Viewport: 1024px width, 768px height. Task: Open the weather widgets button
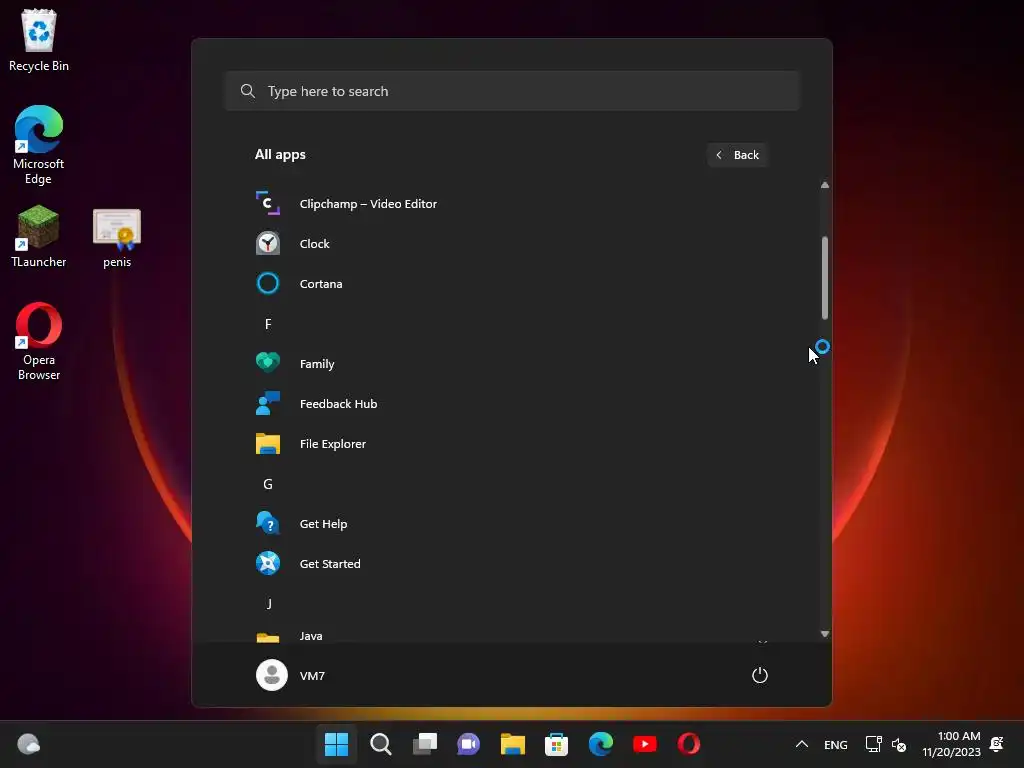point(29,744)
